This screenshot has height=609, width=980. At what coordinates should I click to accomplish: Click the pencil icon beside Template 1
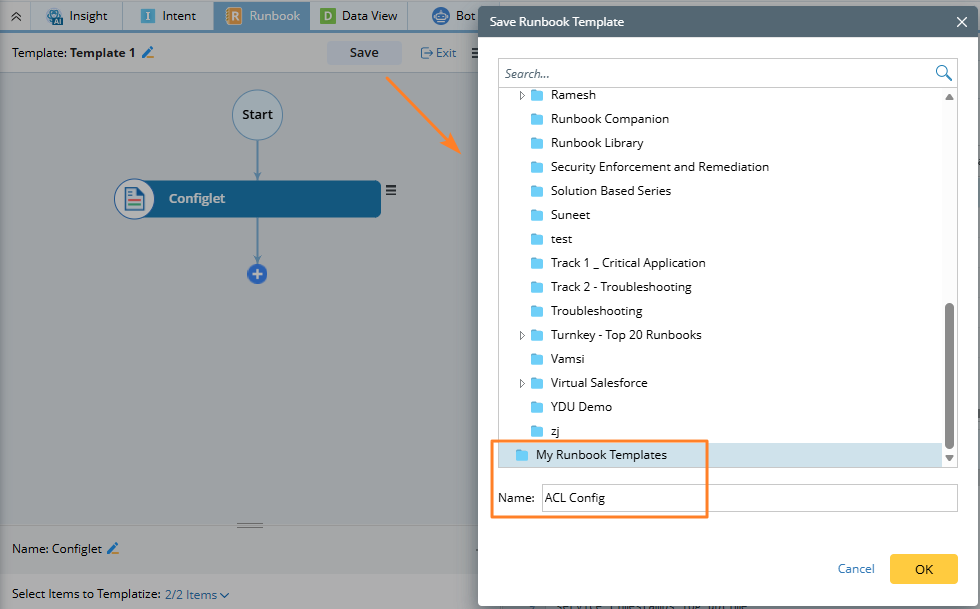pyautogui.click(x=148, y=53)
